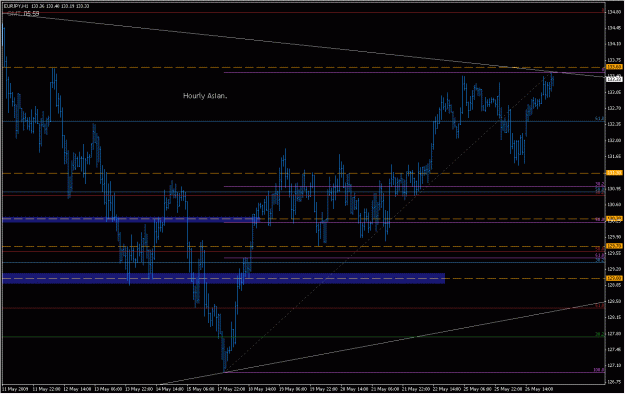
Task: Select the long blue support zone rectangle
Action: point(224,278)
